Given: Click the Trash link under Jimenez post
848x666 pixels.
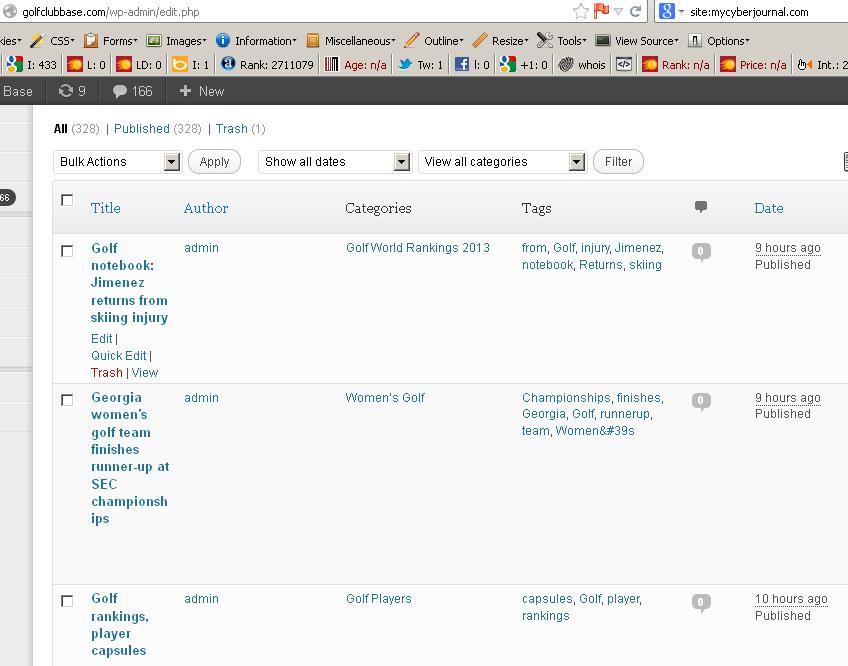Looking at the screenshot, I should pyautogui.click(x=107, y=372).
